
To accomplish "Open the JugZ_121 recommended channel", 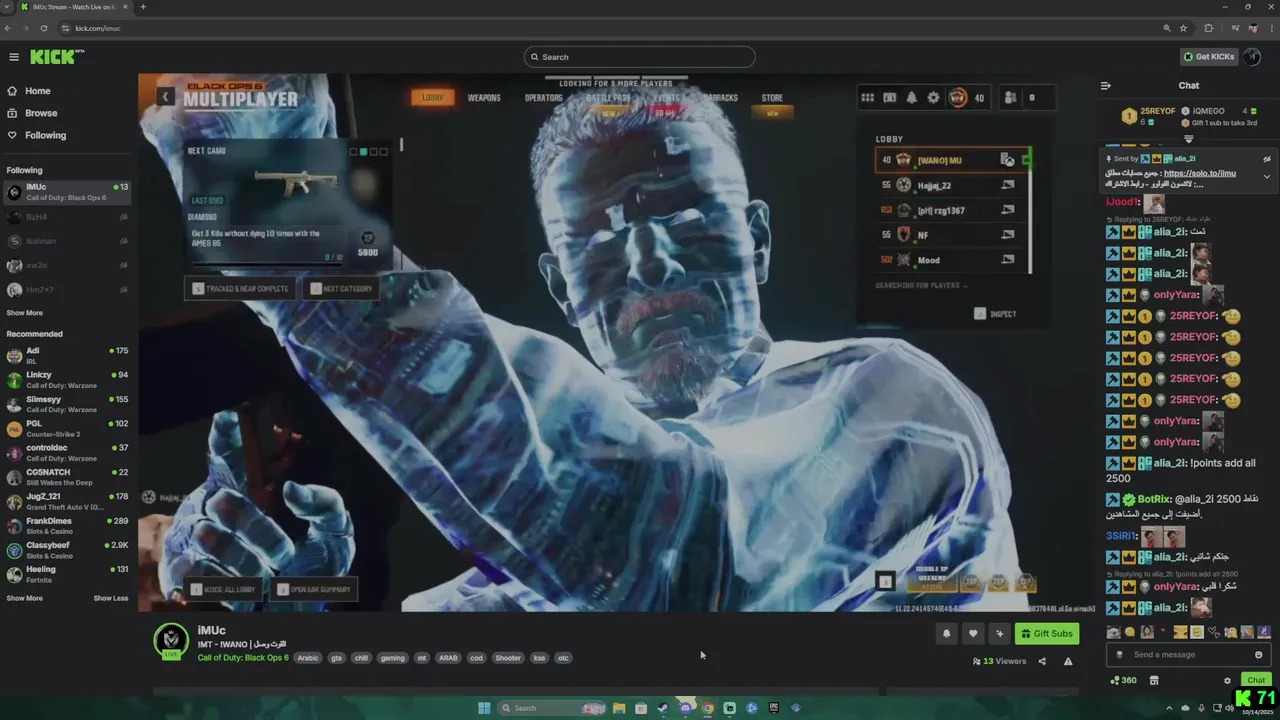I will (68, 501).
